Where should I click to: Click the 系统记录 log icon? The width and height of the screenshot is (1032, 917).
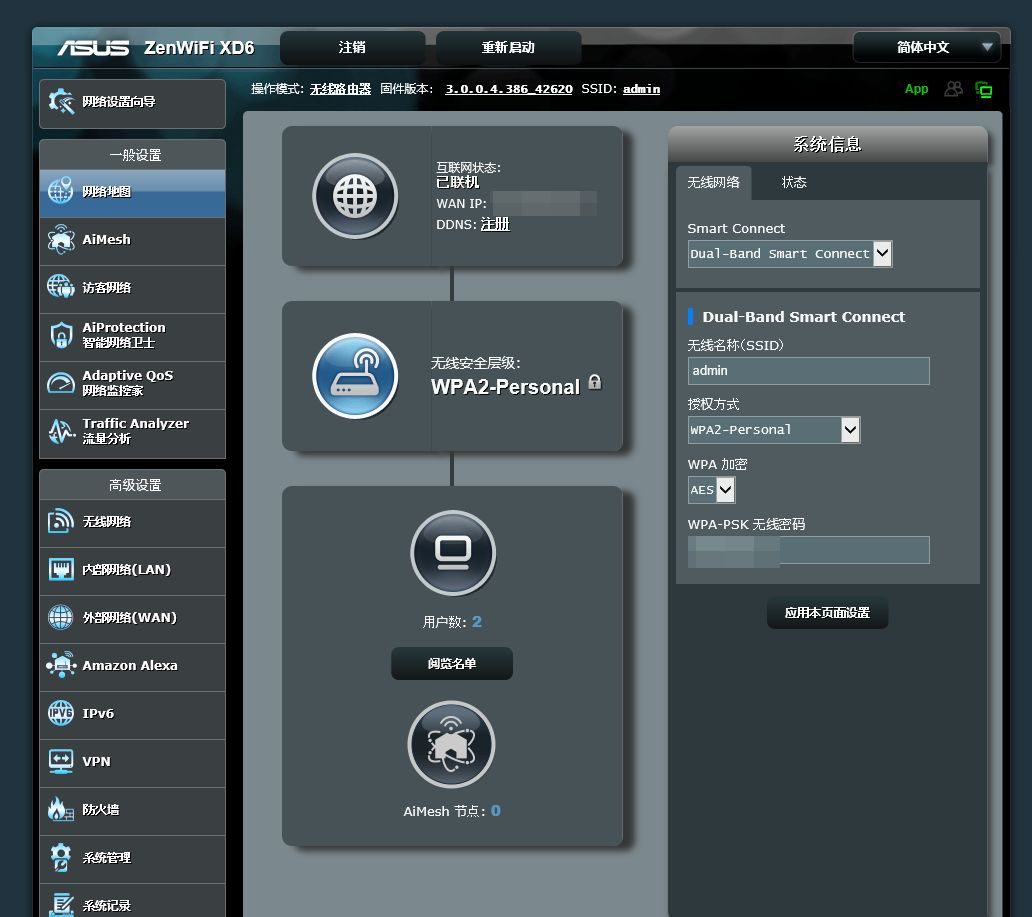(x=61, y=905)
